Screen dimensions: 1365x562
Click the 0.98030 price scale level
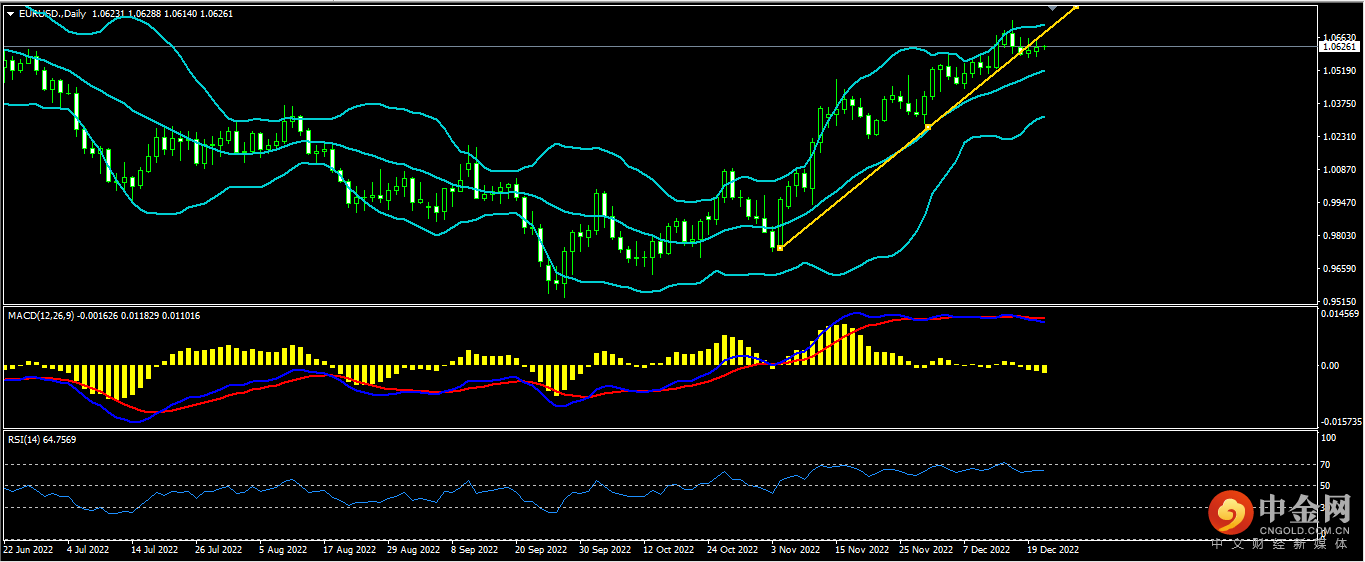(1337, 236)
